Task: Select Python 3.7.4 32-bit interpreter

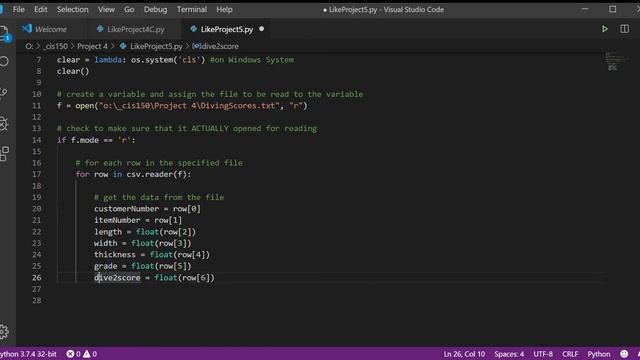Action: (x=28, y=354)
